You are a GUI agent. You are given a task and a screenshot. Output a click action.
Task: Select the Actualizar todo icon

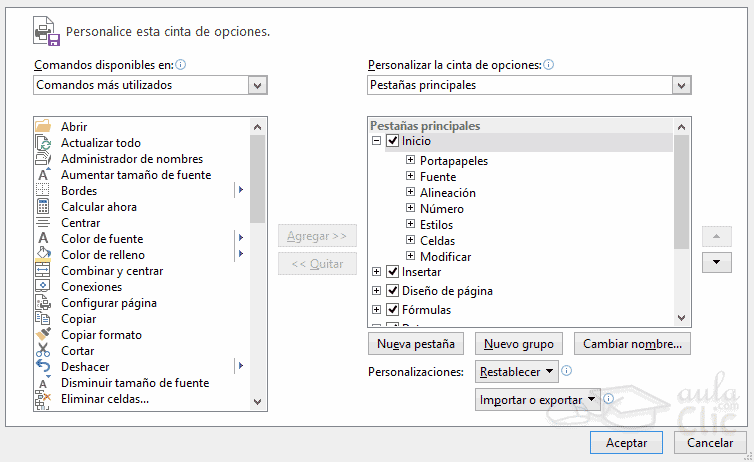tap(43, 143)
